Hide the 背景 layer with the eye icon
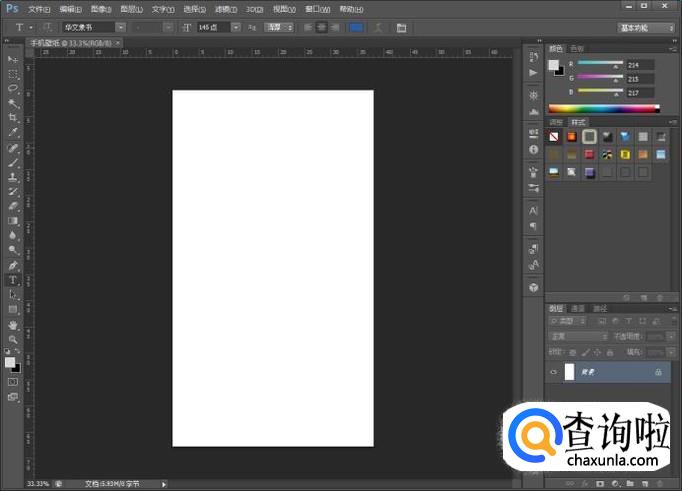 coord(553,371)
